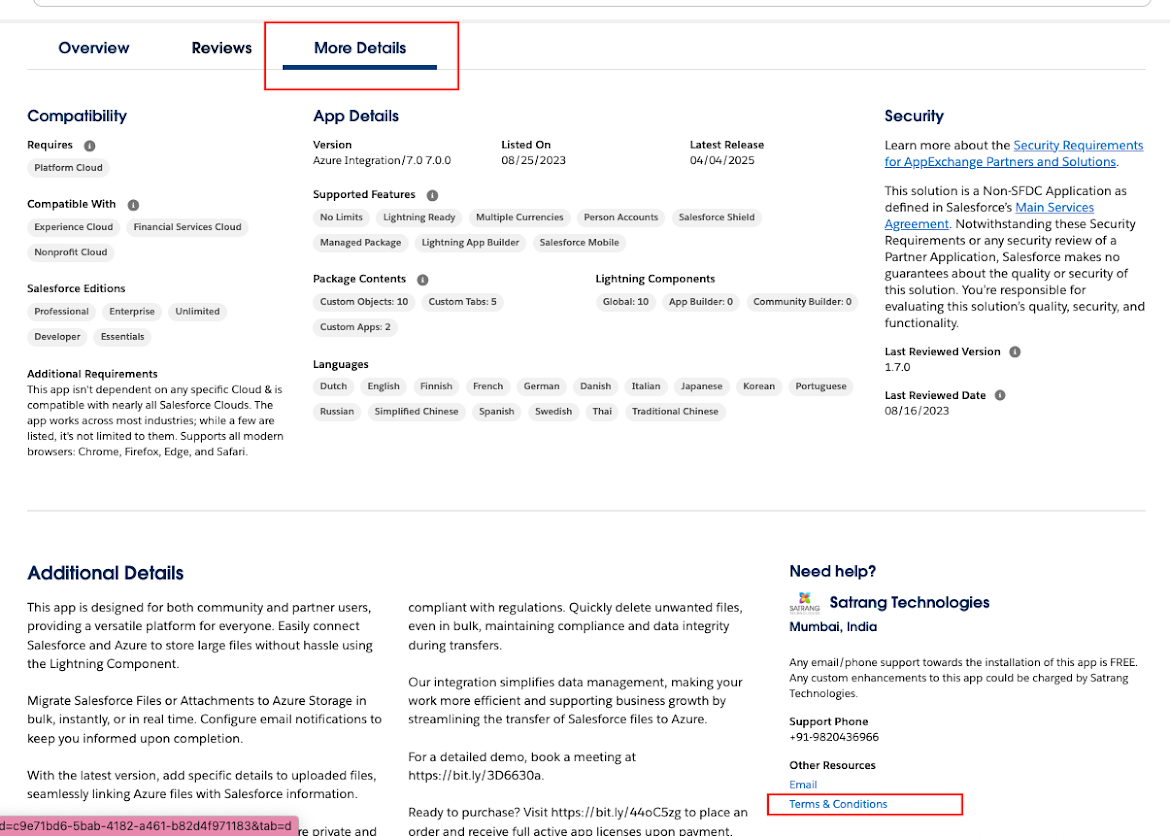
Task: Select the More Details tab
Action: [x=360, y=48]
